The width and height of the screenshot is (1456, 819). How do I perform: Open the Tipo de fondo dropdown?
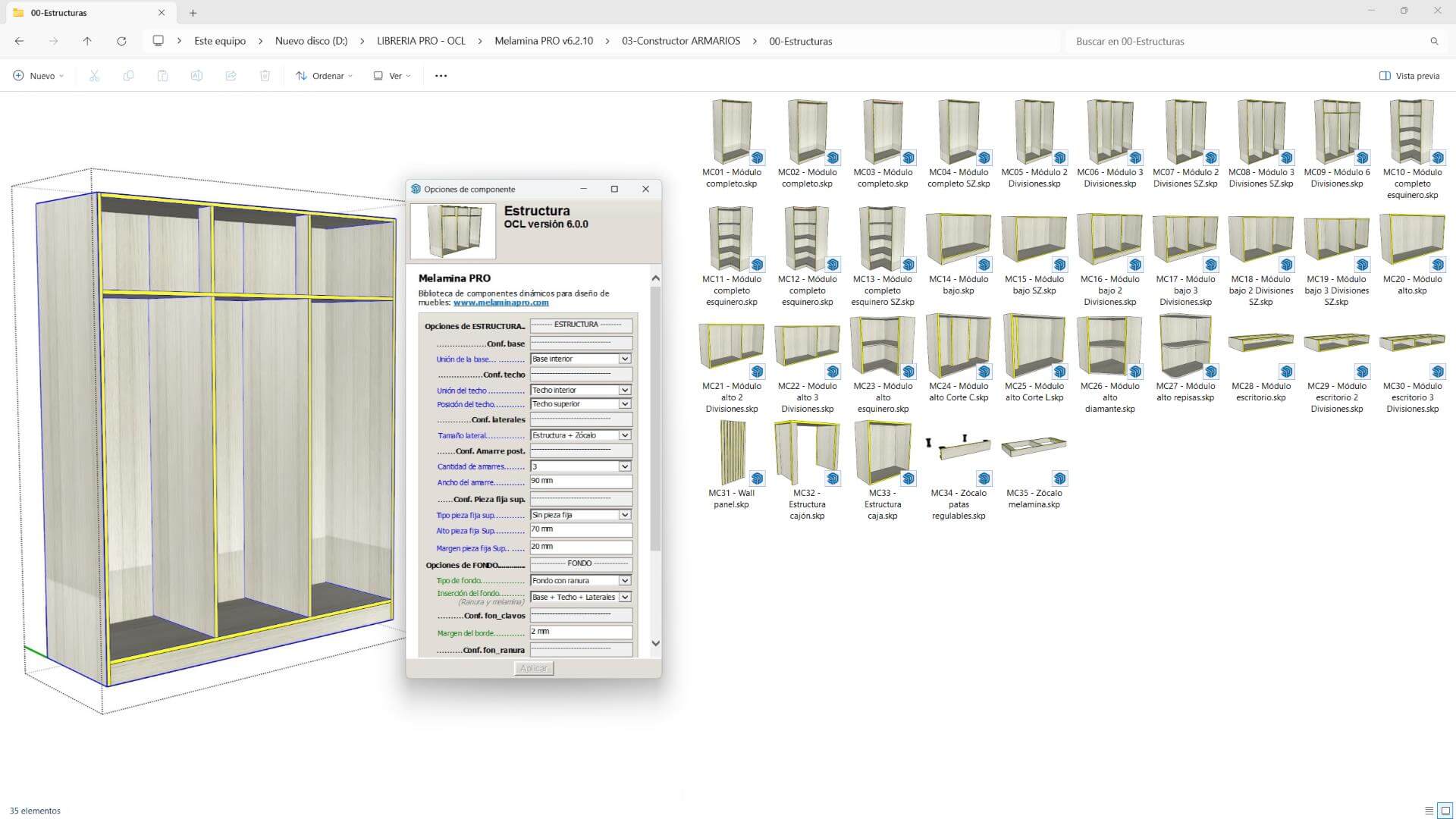(x=625, y=581)
